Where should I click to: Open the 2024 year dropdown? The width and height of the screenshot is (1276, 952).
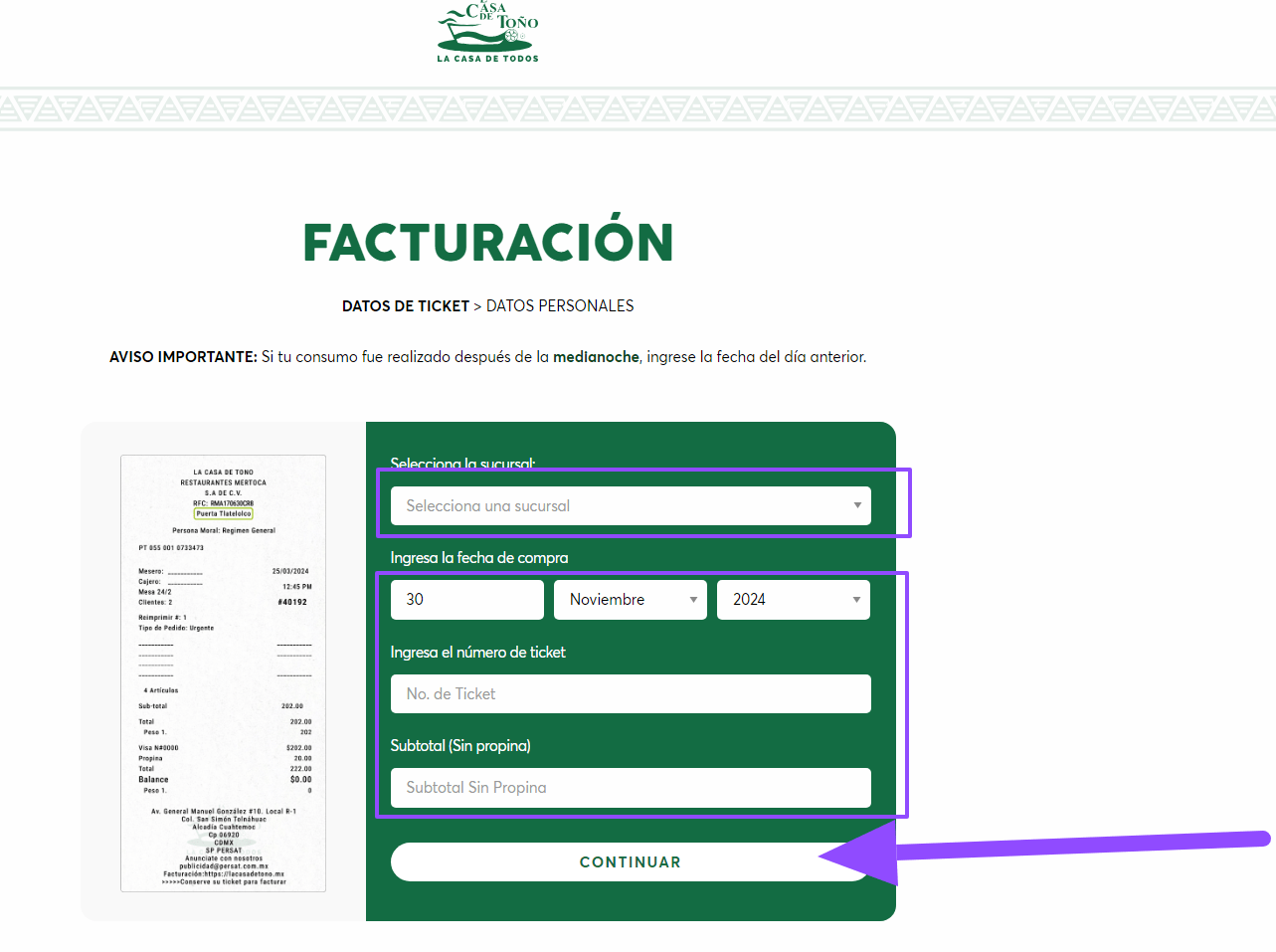click(x=793, y=600)
